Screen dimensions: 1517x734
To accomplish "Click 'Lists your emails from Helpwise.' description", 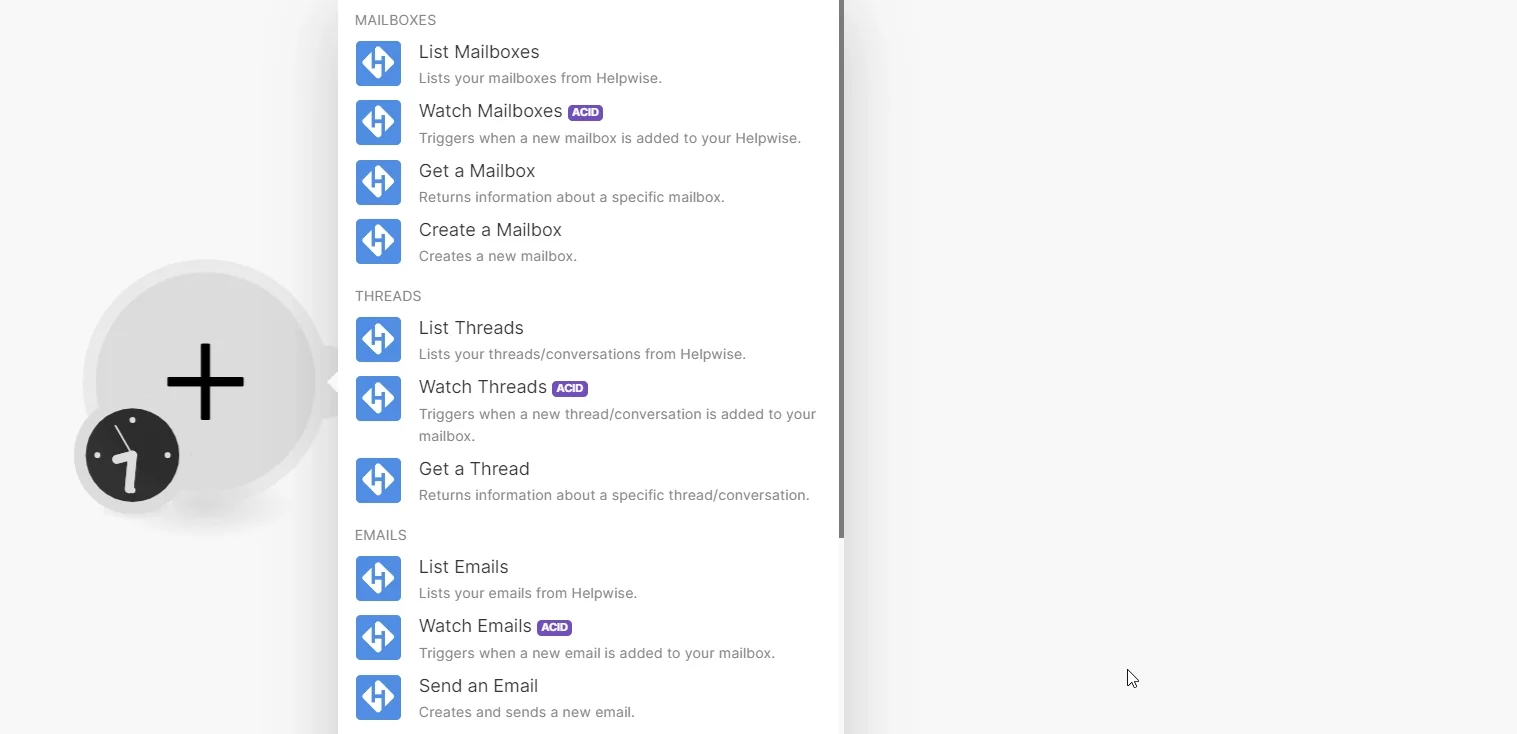I will point(528,593).
